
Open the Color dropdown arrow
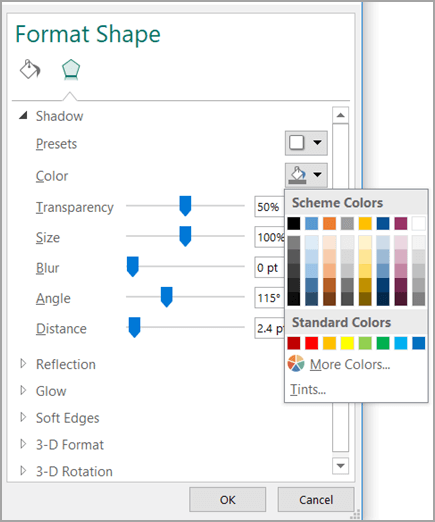(317, 175)
